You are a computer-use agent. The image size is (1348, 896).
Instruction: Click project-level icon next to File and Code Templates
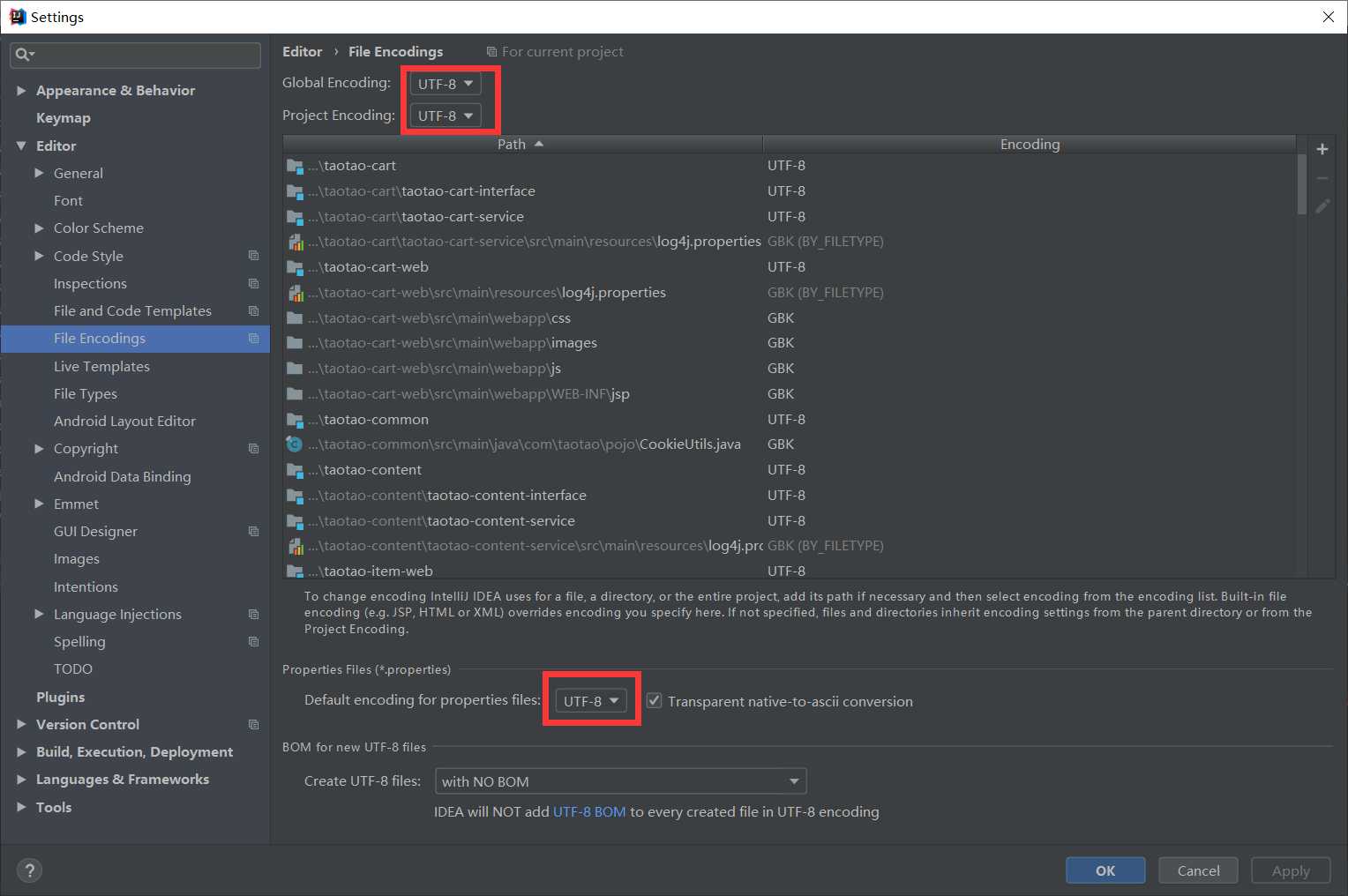(x=253, y=310)
